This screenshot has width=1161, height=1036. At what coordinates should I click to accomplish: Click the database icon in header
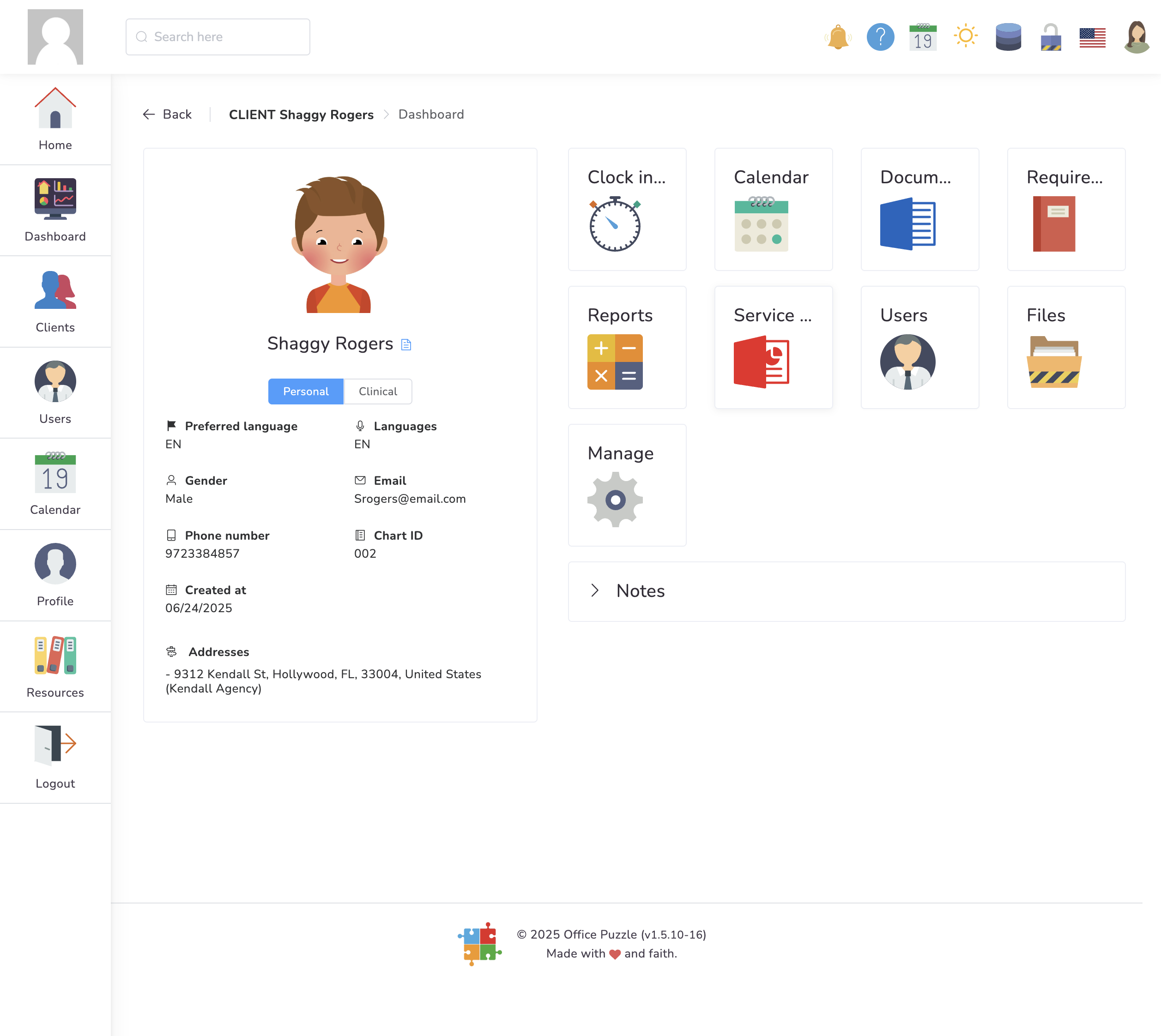coord(1008,37)
